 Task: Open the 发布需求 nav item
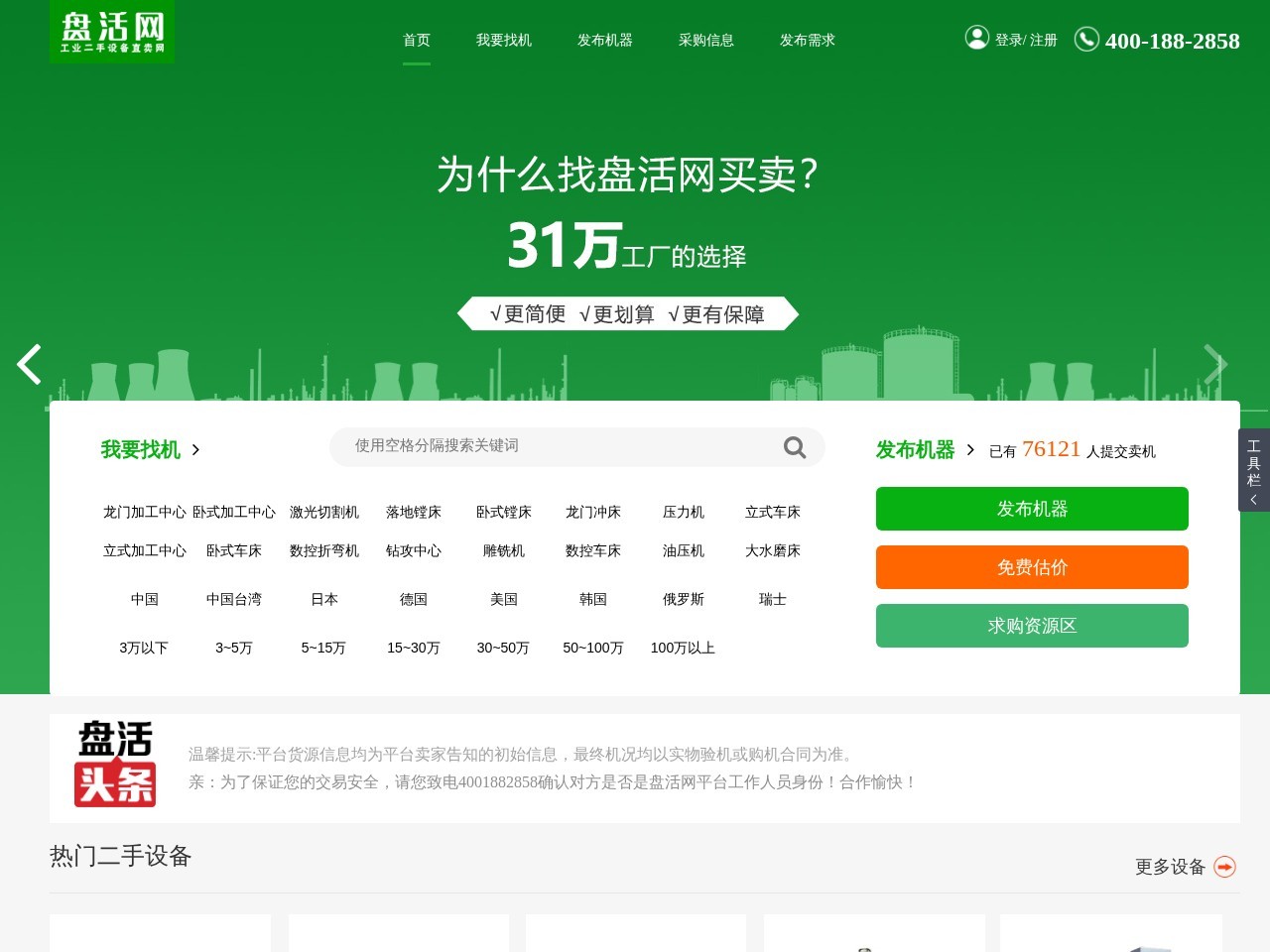pos(808,41)
